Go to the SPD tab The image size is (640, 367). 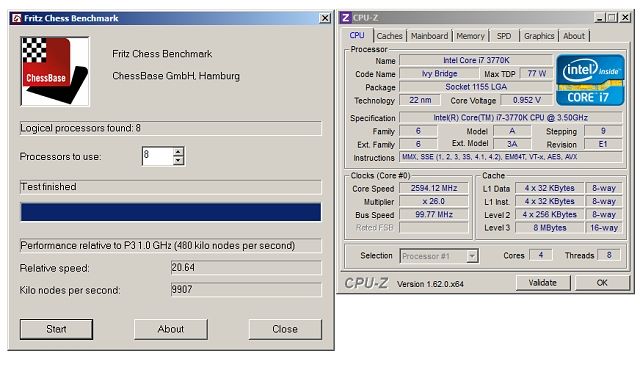[504, 36]
